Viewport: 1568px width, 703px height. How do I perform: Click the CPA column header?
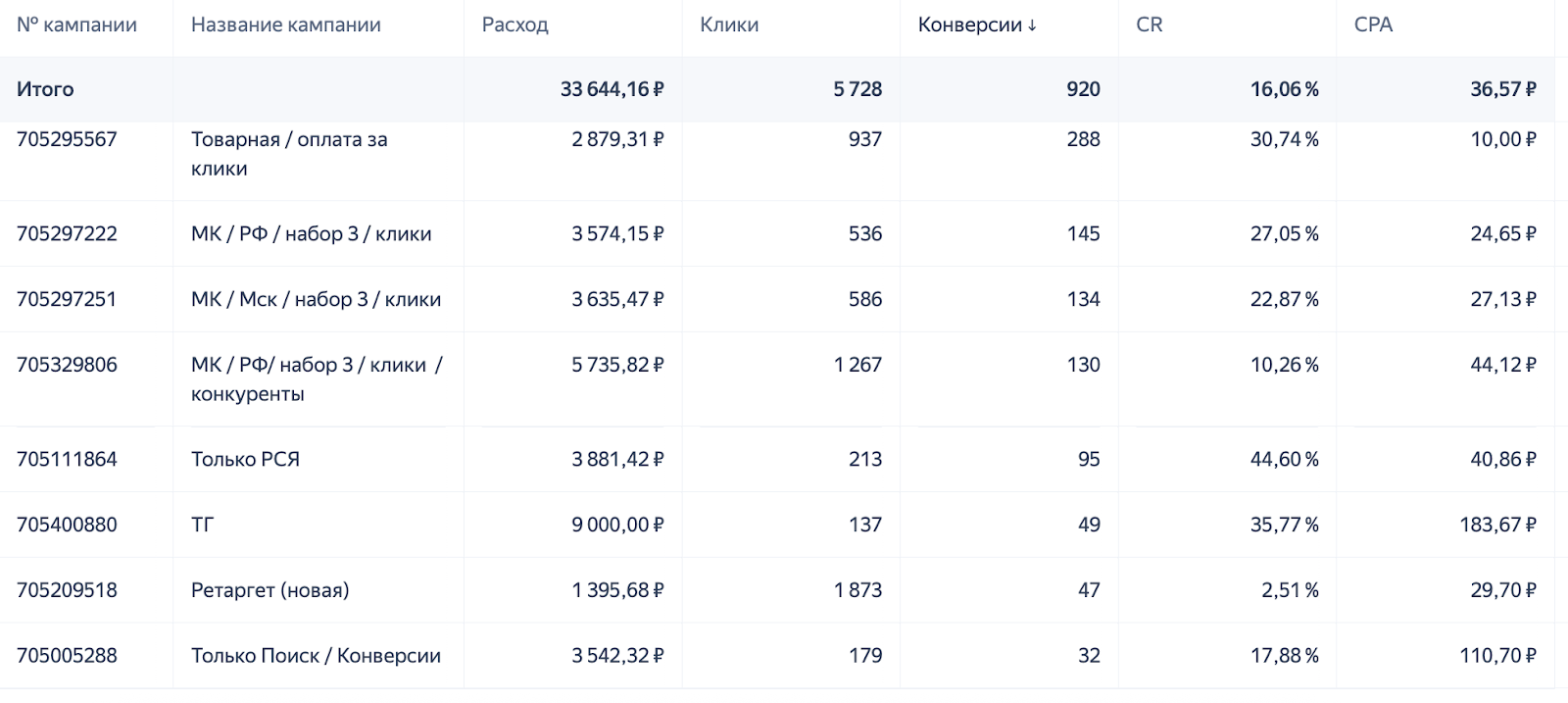click(1372, 25)
